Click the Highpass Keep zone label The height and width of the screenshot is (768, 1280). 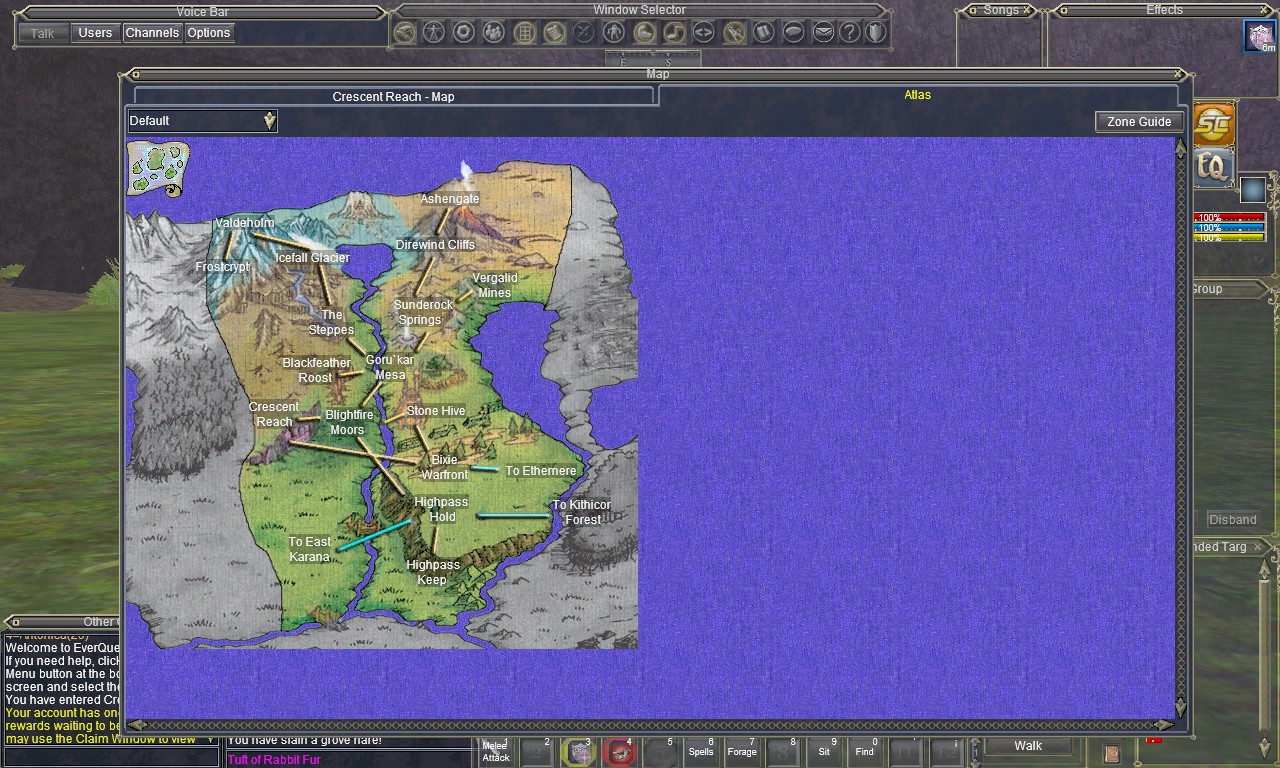(433, 572)
